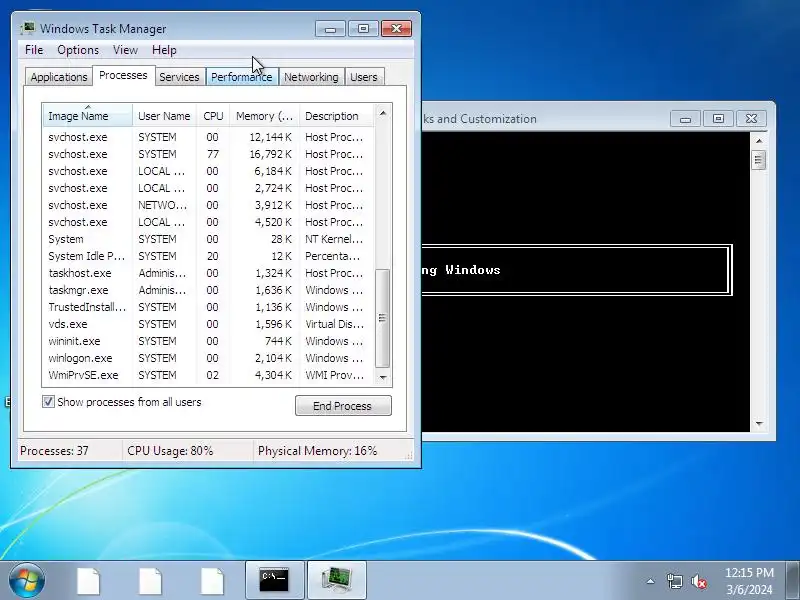Select svchost.exe row with 12,144 K memory

(x=209, y=137)
